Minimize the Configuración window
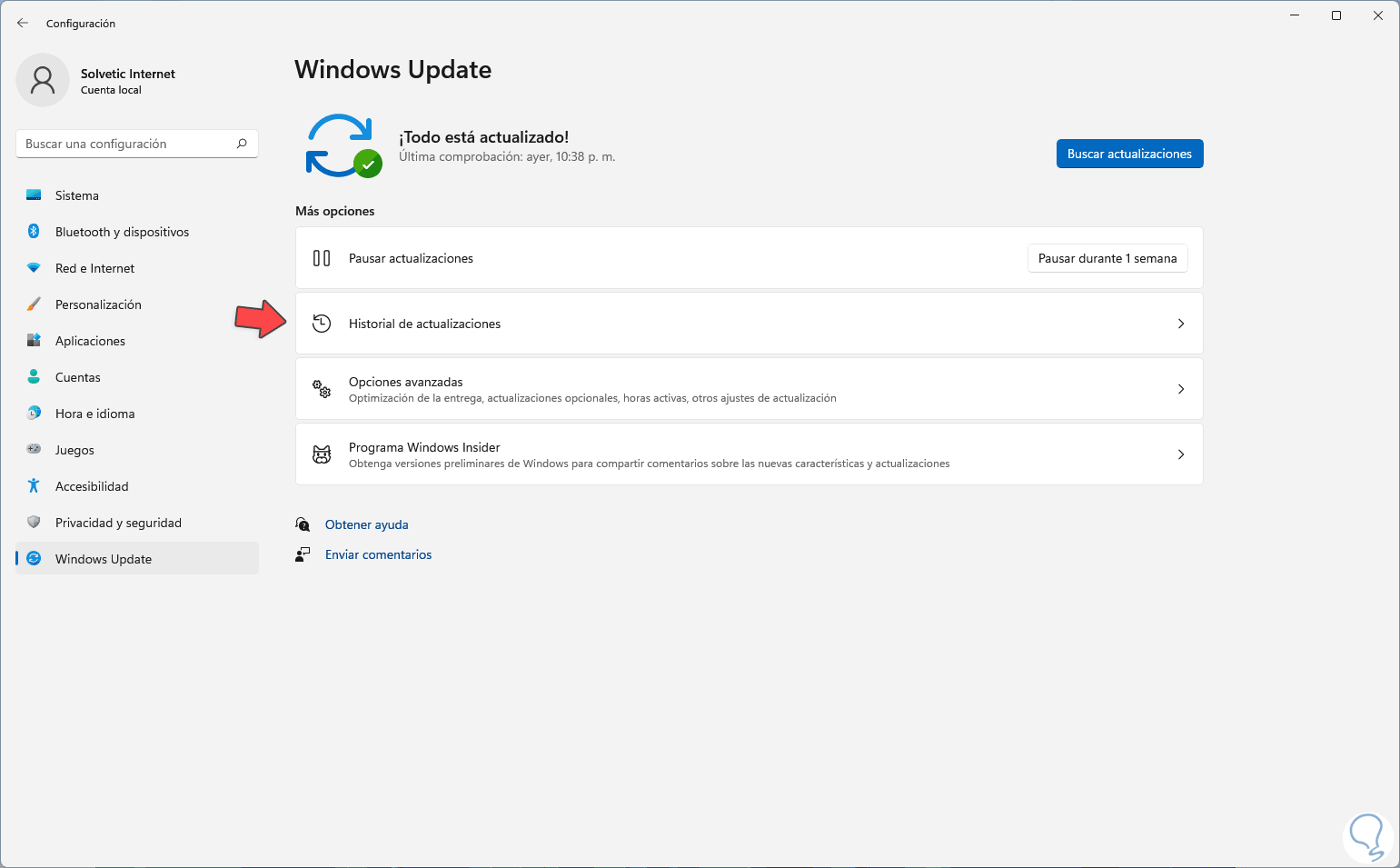 tap(1295, 15)
